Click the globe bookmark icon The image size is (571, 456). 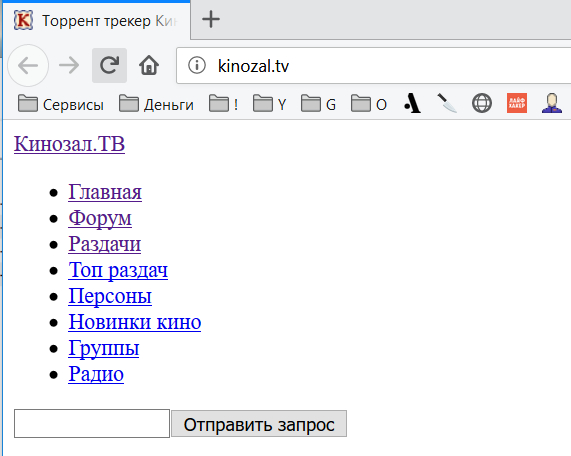[x=482, y=104]
